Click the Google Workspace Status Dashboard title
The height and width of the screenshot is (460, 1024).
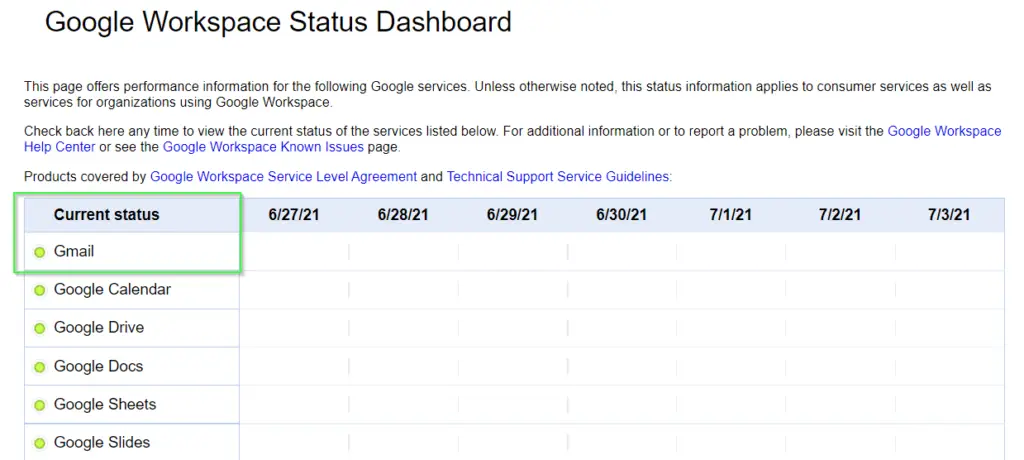278,23
